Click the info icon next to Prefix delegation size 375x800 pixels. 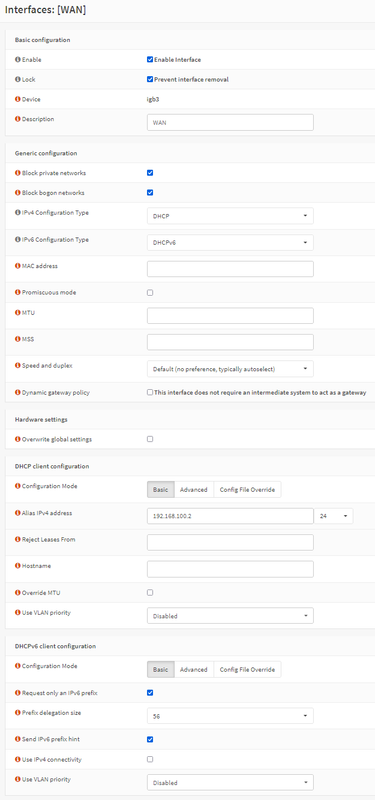point(18,713)
